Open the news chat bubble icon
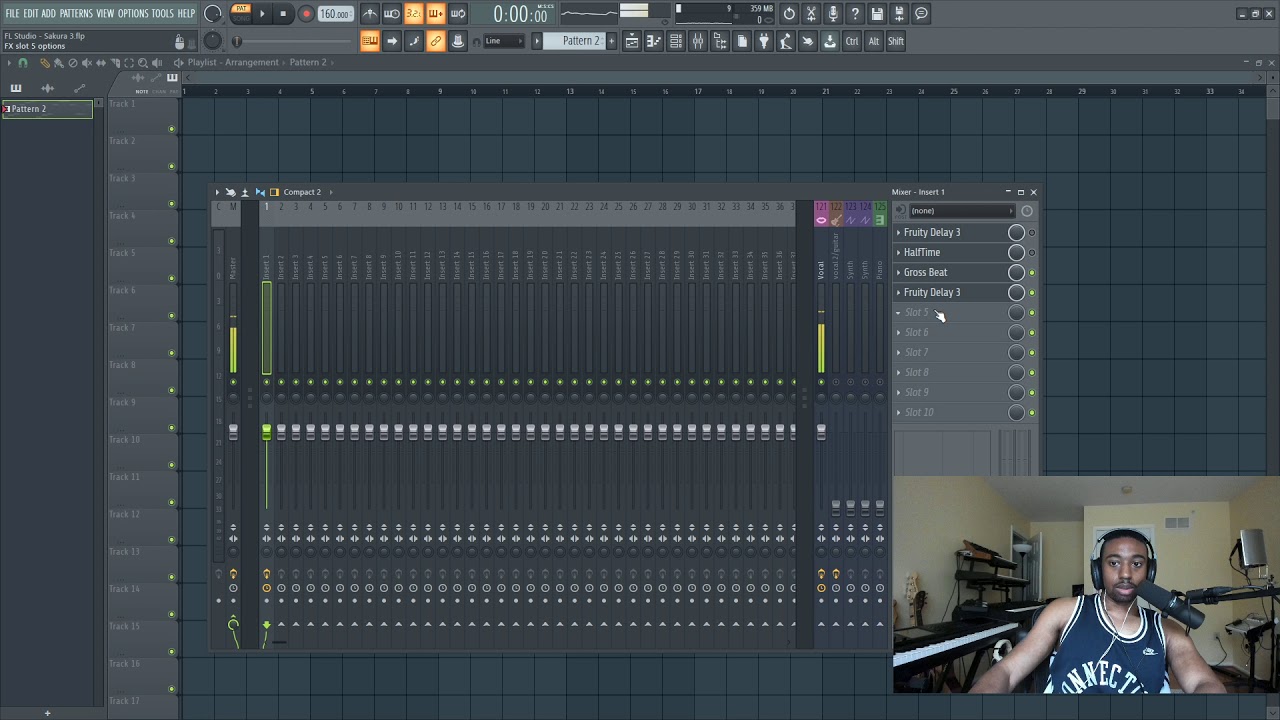The width and height of the screenshot is (1280, 720). click(921, 14)
